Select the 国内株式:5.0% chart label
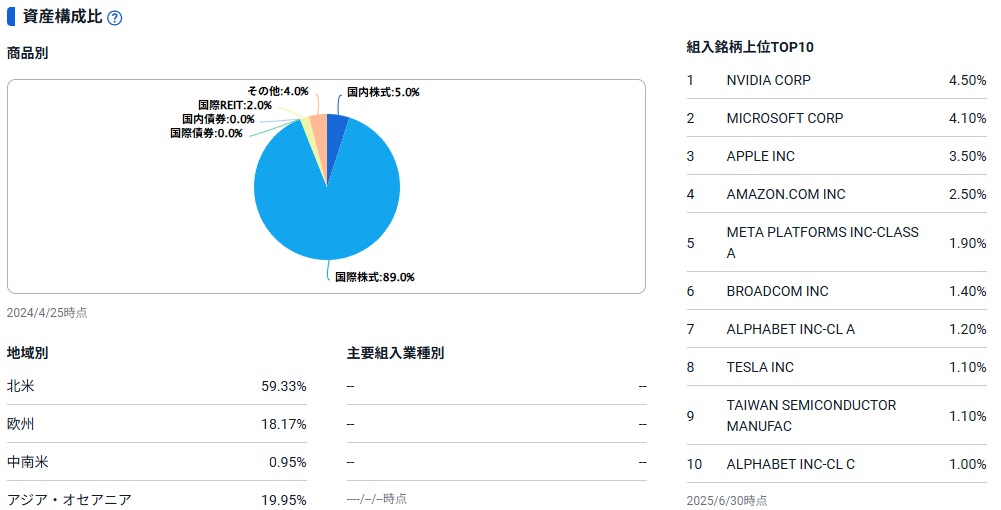 383,92
